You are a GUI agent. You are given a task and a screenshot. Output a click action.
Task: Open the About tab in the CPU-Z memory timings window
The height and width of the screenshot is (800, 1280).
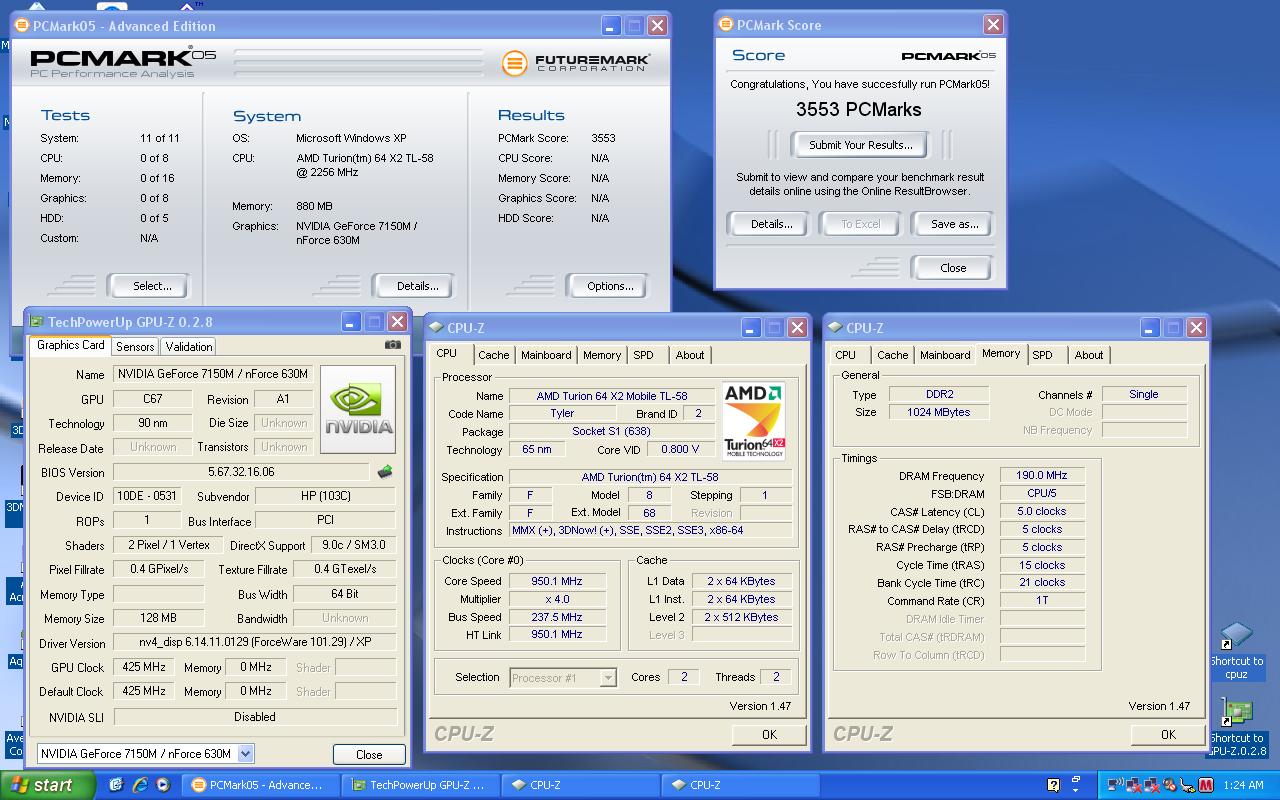coord(1089,355)
